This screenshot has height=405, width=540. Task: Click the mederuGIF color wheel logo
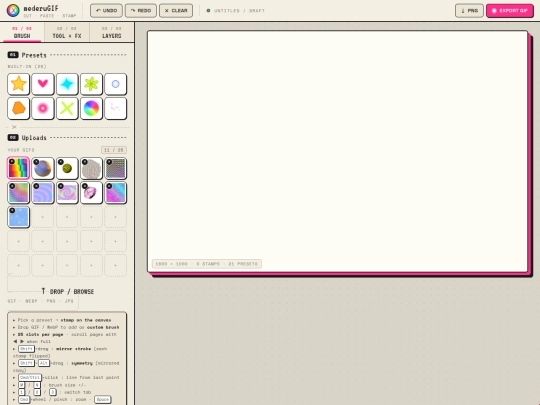[13, 11]
